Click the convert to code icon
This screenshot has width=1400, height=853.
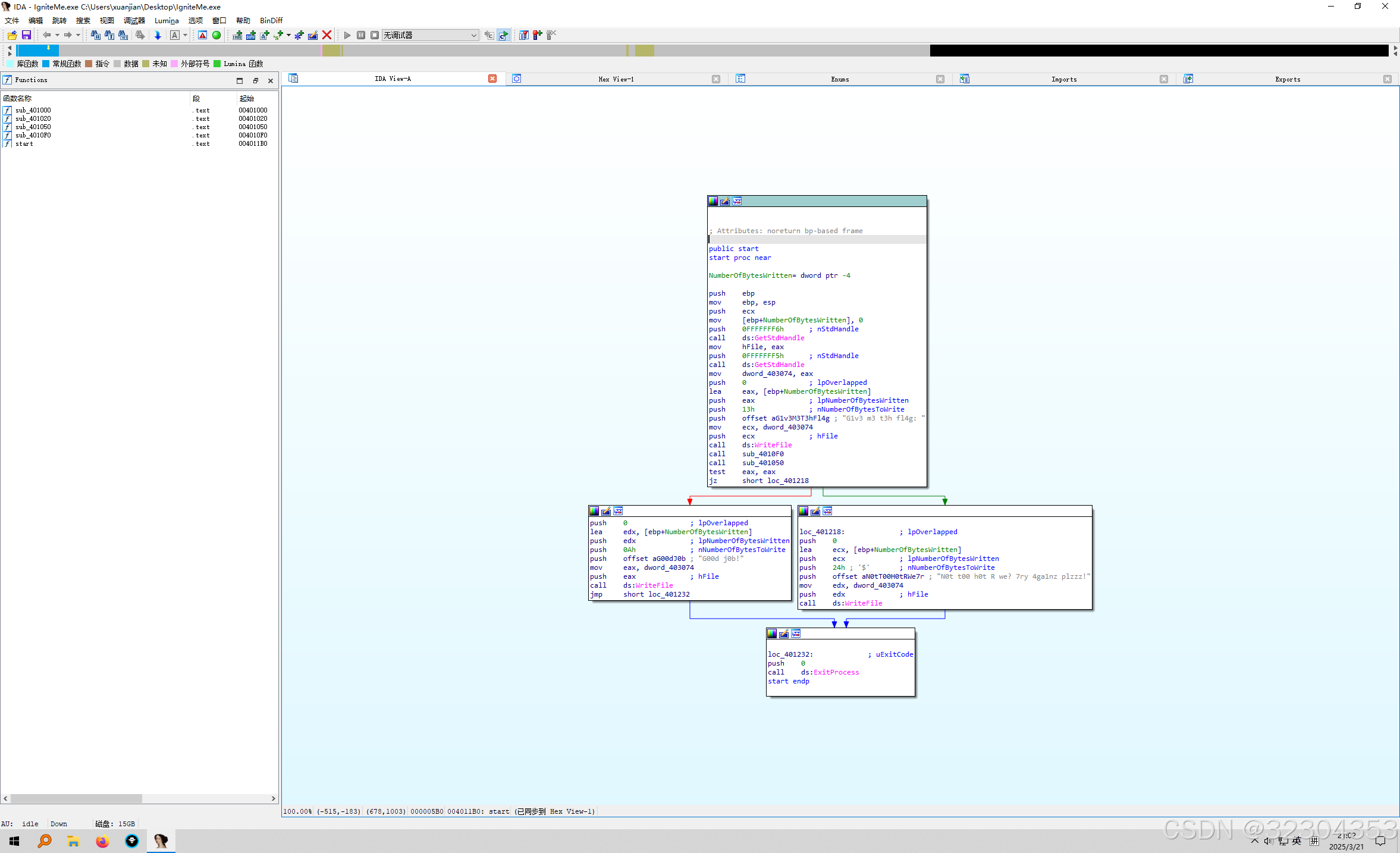[x=237, y=35]
